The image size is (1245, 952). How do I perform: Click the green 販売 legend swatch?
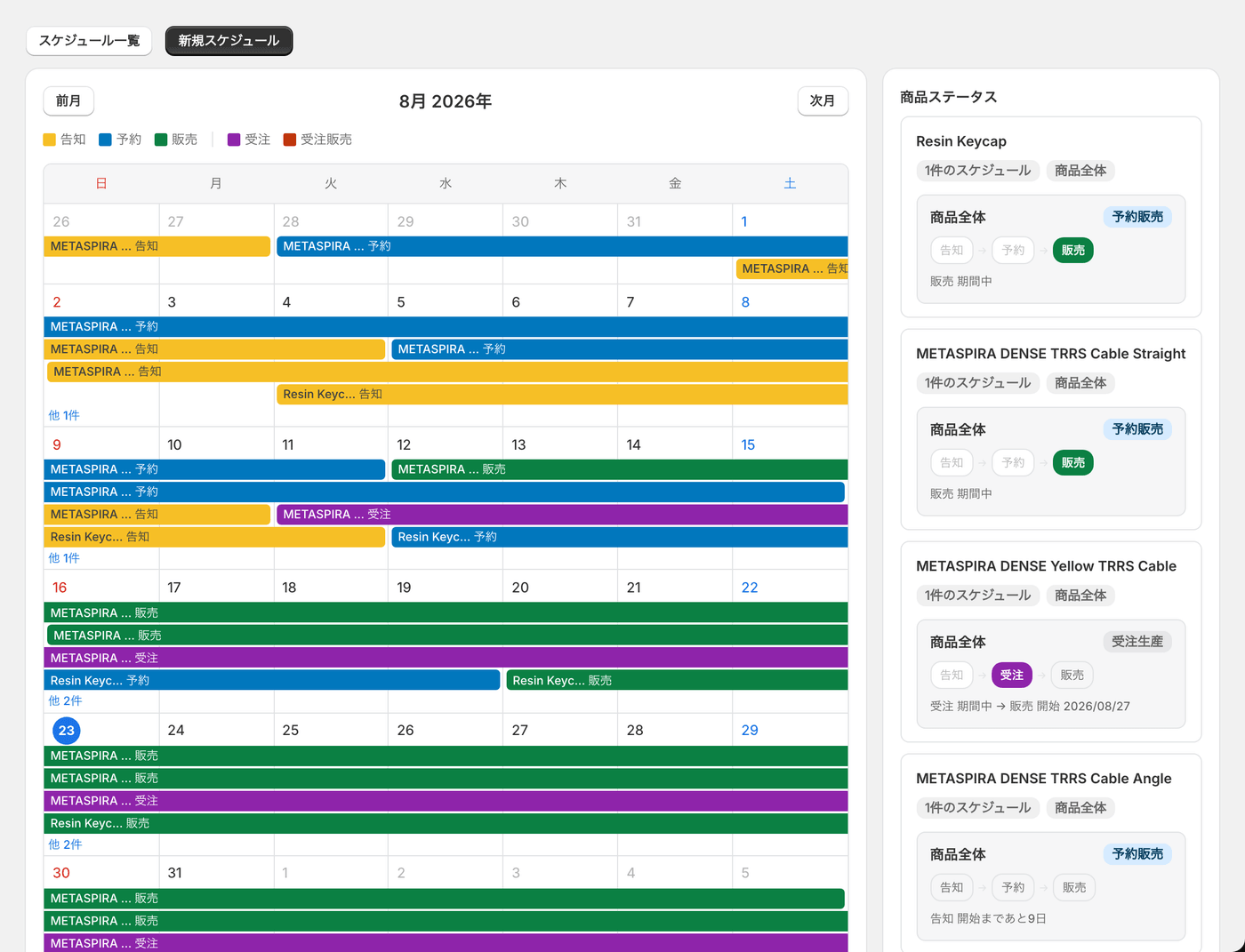click(x=161, y=140)
